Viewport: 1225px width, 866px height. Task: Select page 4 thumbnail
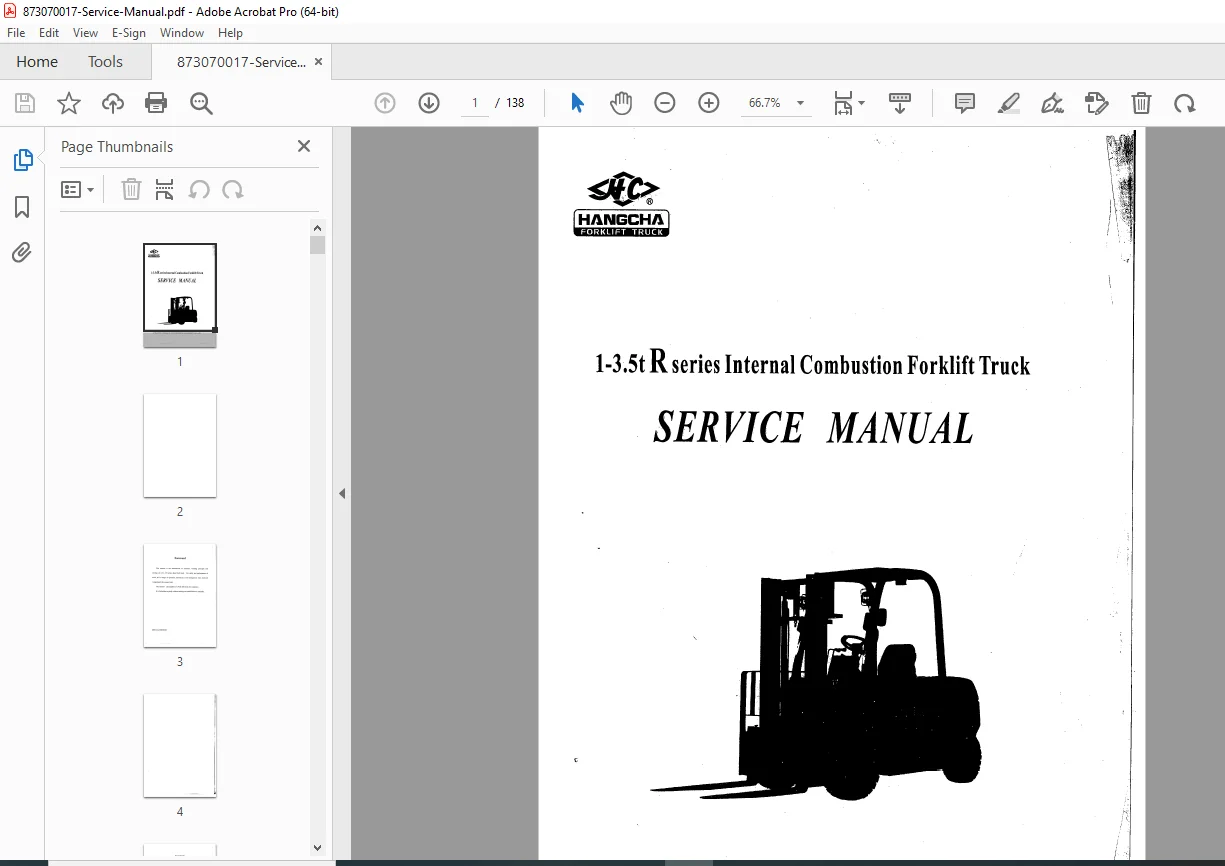[x=180, y=745]
